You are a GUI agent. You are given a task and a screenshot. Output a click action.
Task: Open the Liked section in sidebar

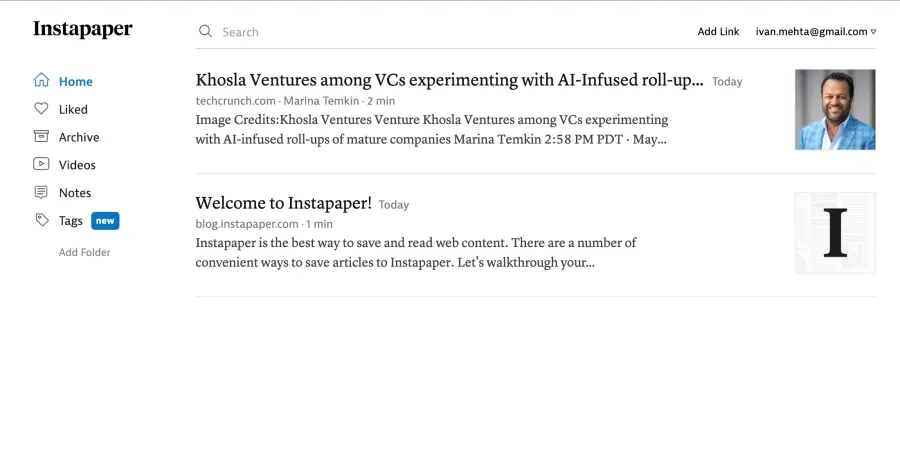pyautogui.click(x=73, y=109)
